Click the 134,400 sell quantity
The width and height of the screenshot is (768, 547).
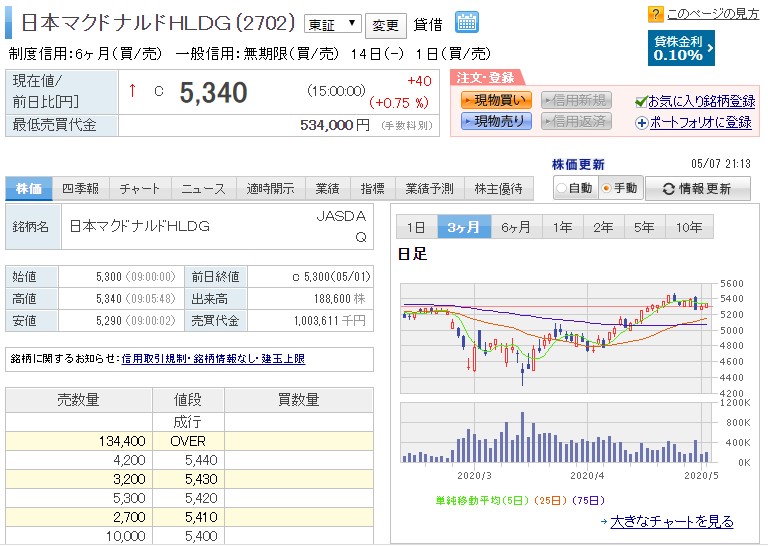122,441
